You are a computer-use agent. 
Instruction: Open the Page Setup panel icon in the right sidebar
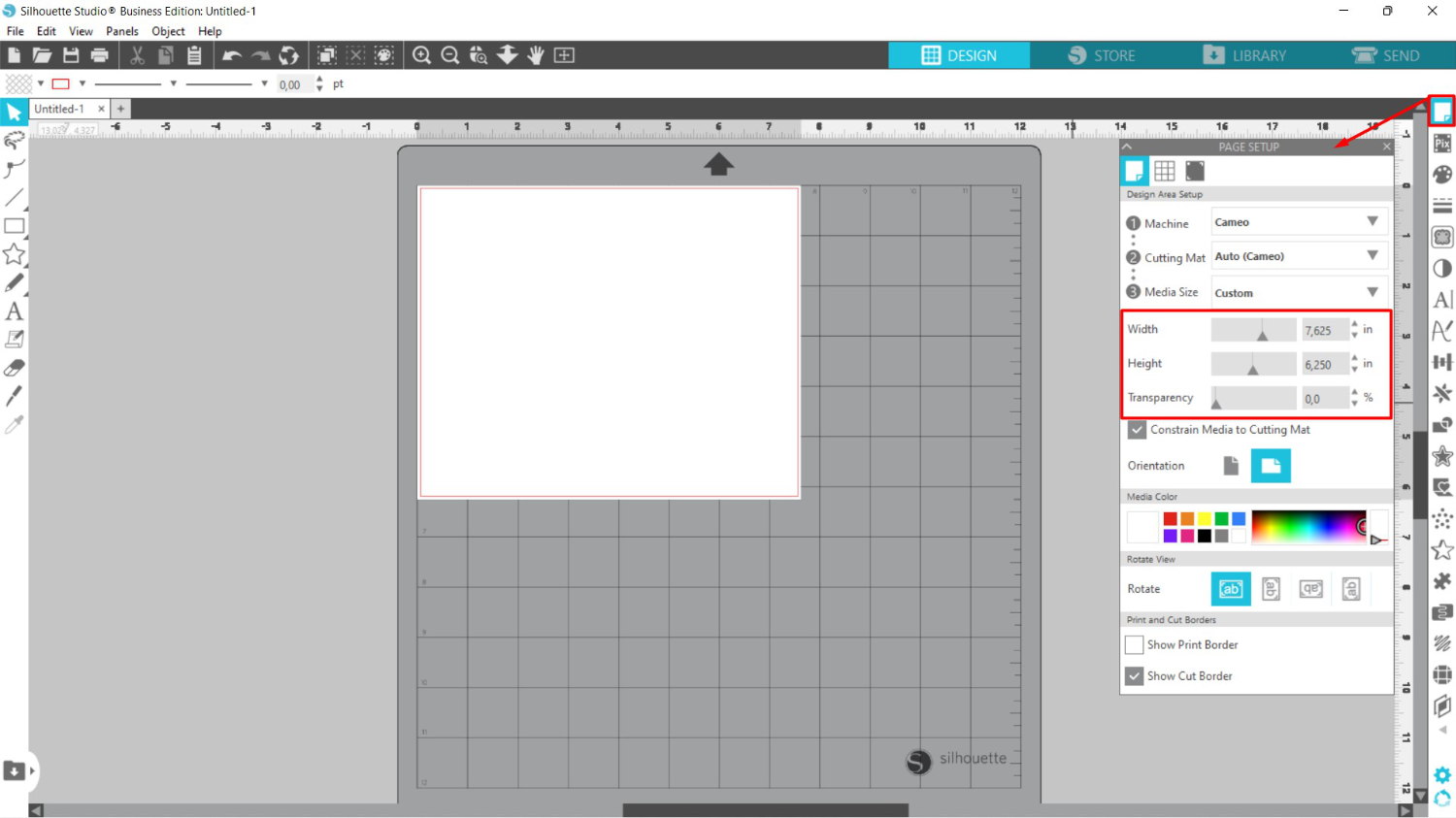[x=1442, y=112]
